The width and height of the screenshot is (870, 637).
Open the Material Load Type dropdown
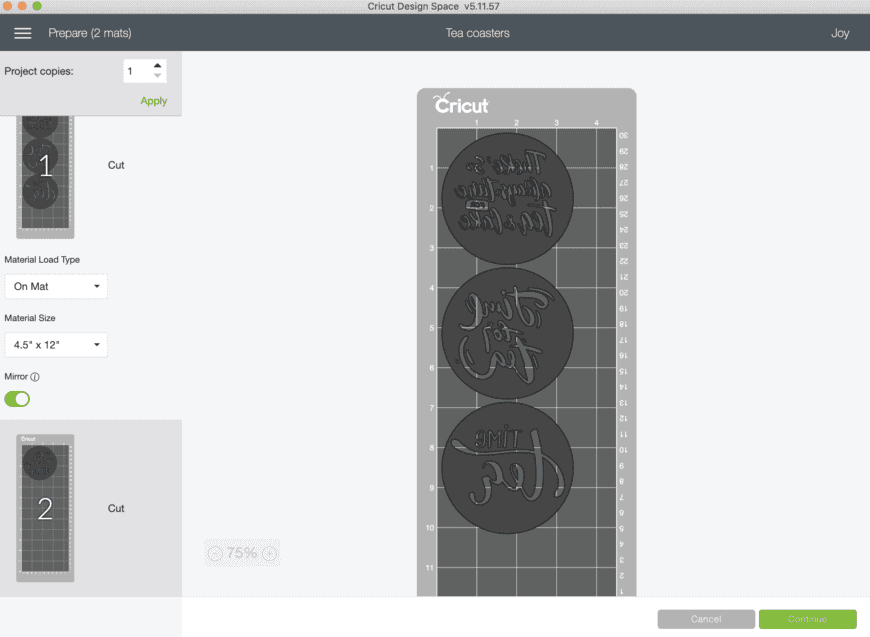(56, 286)
